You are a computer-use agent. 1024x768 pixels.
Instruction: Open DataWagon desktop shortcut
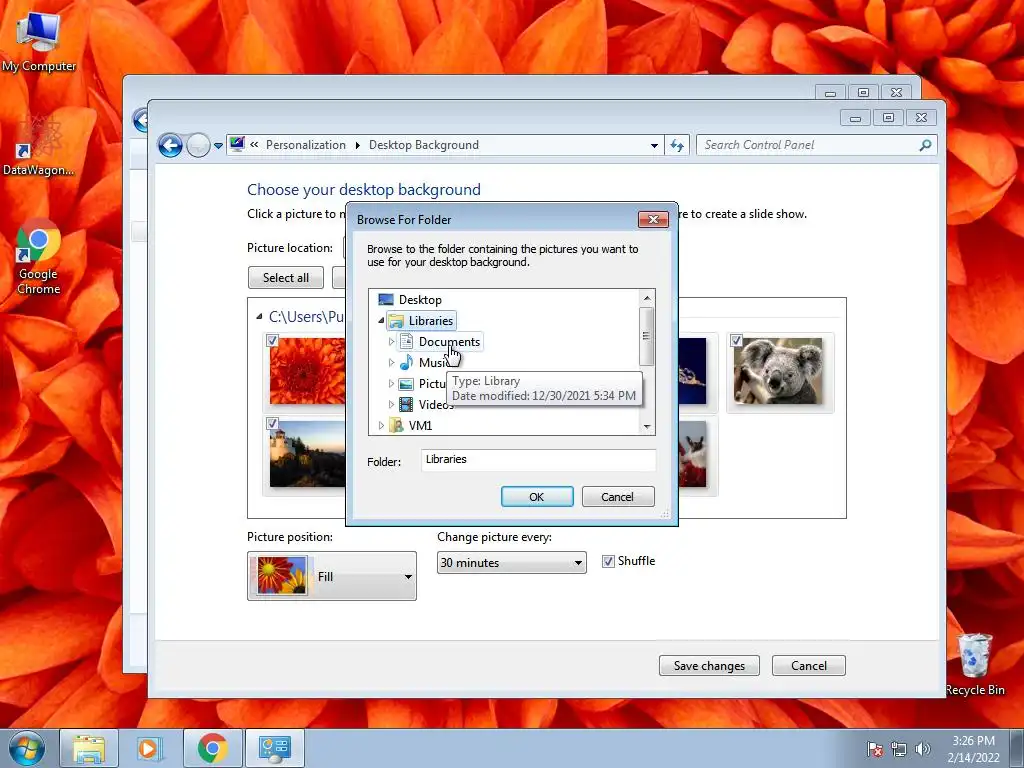pyautogui.click(x=39, y=145)
